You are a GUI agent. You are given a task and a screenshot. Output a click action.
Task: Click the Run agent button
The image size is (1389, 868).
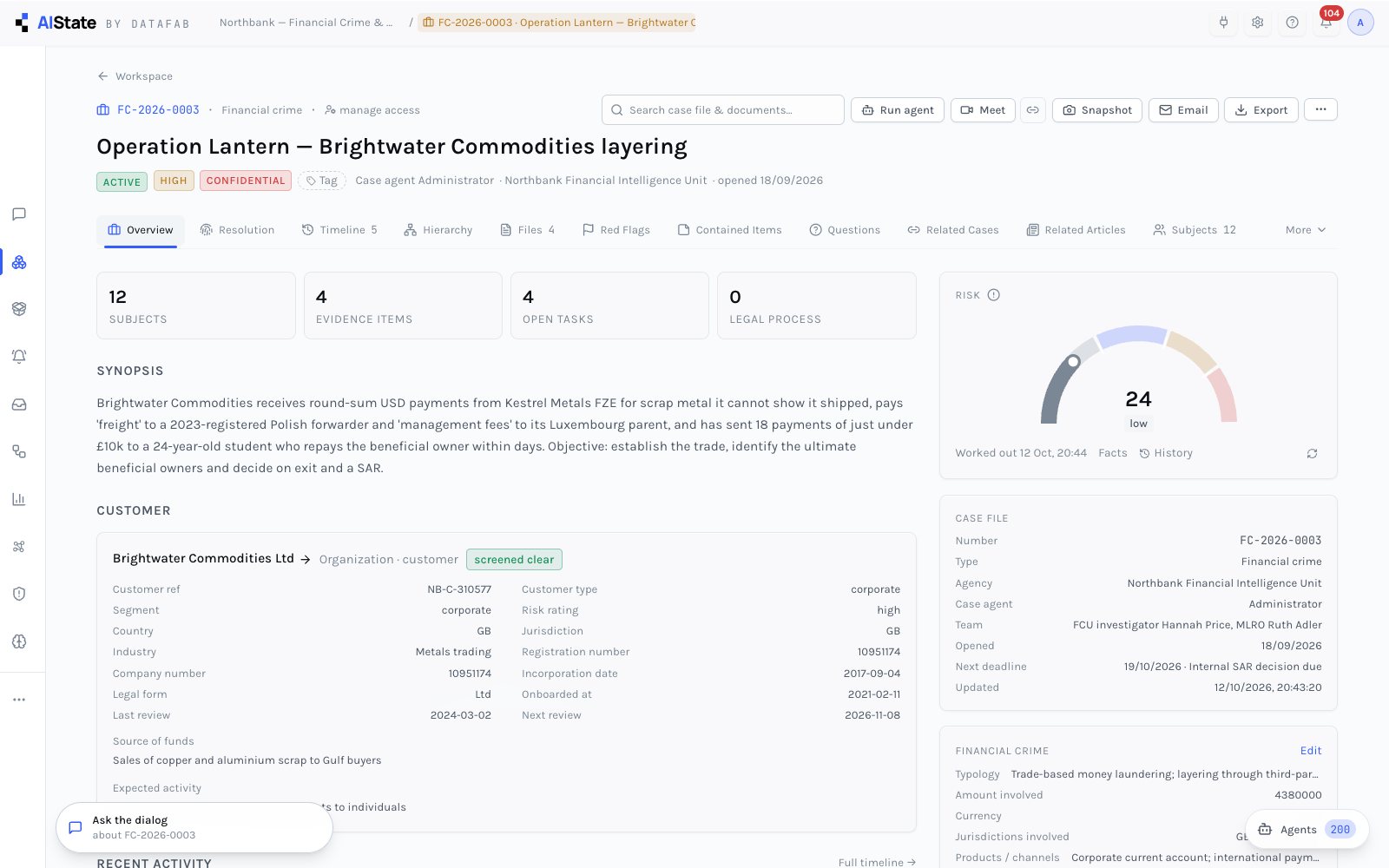(x=898, y=110)
